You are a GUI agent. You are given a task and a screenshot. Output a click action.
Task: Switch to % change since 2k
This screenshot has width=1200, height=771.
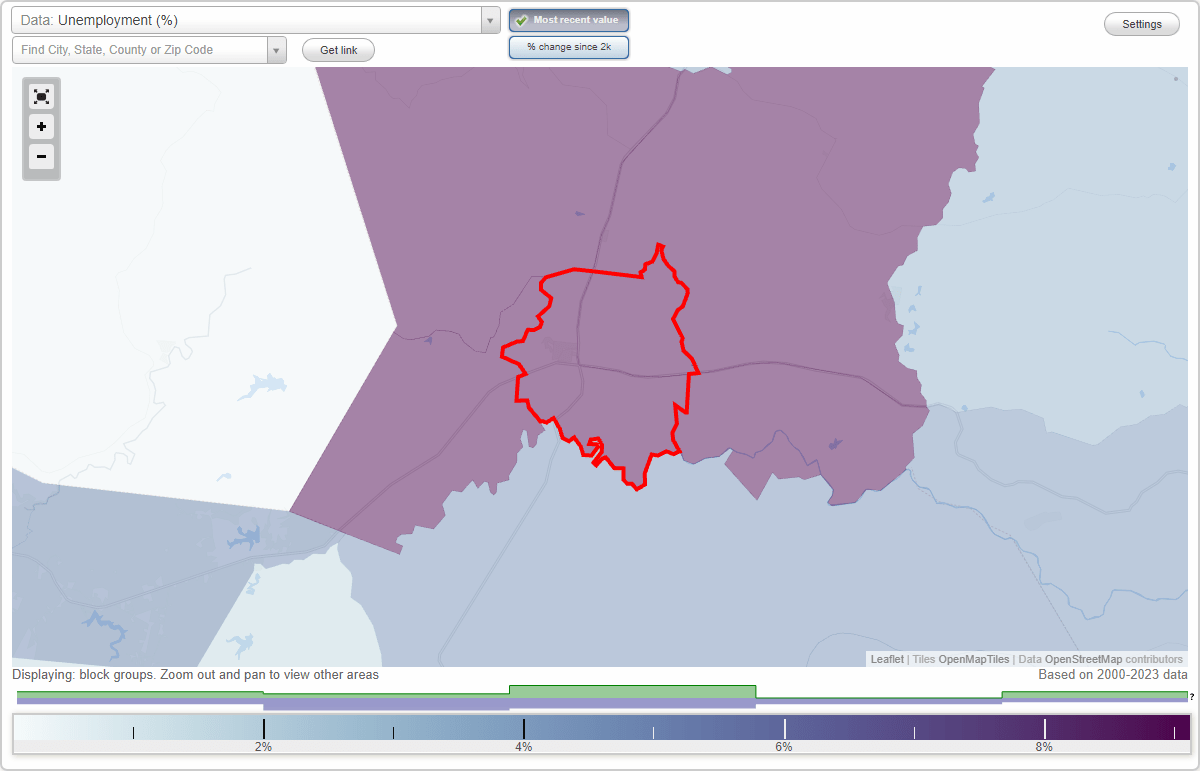(569, 47)
